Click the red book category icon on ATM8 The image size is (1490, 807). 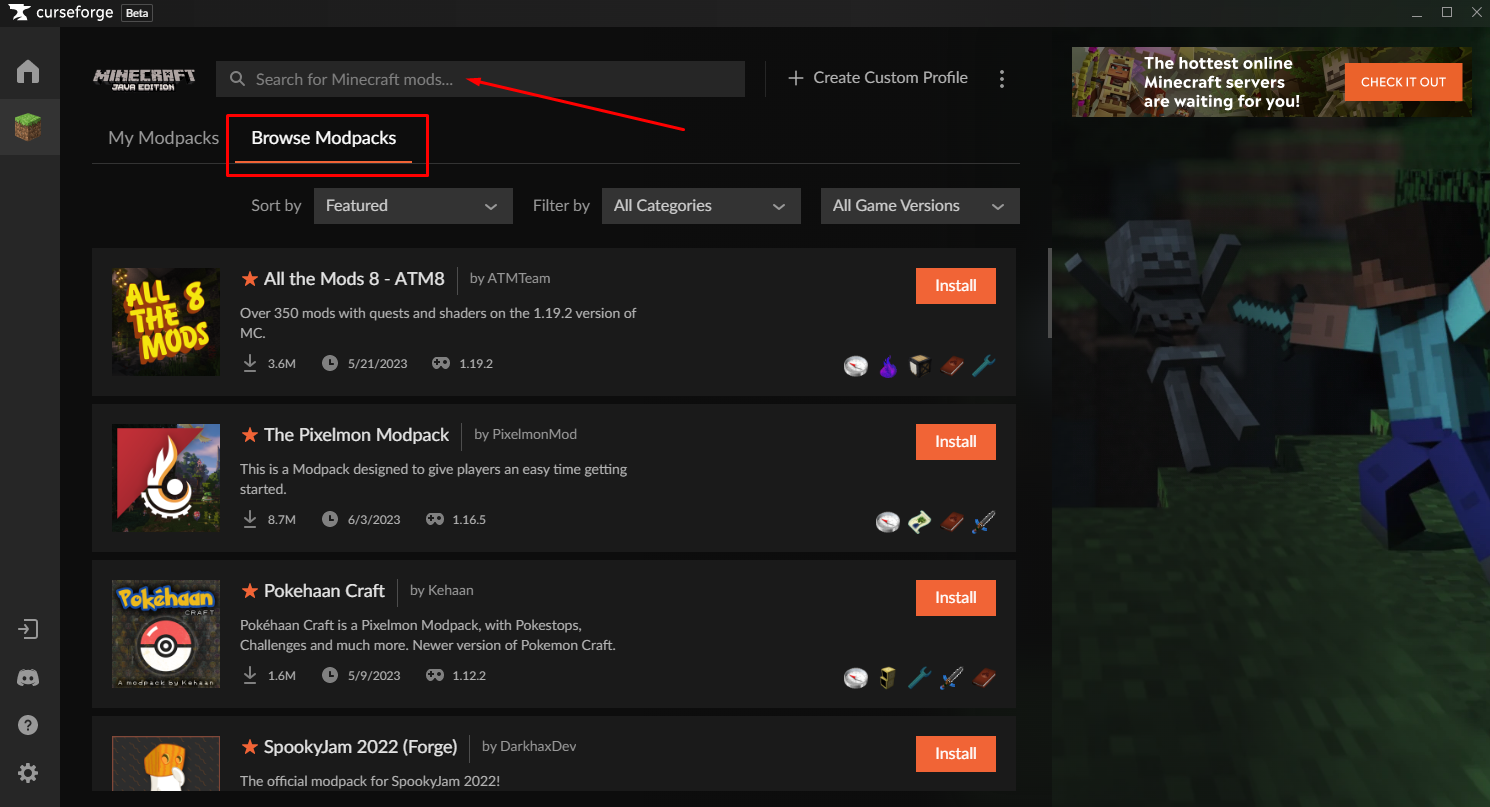(952, 366)
